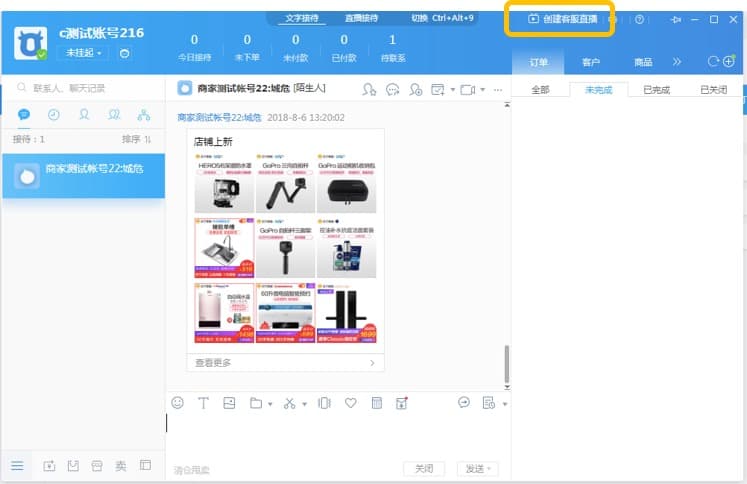Open the 客户 tab
The width and height of the screenshot is (747, 484).
[591, 62]
